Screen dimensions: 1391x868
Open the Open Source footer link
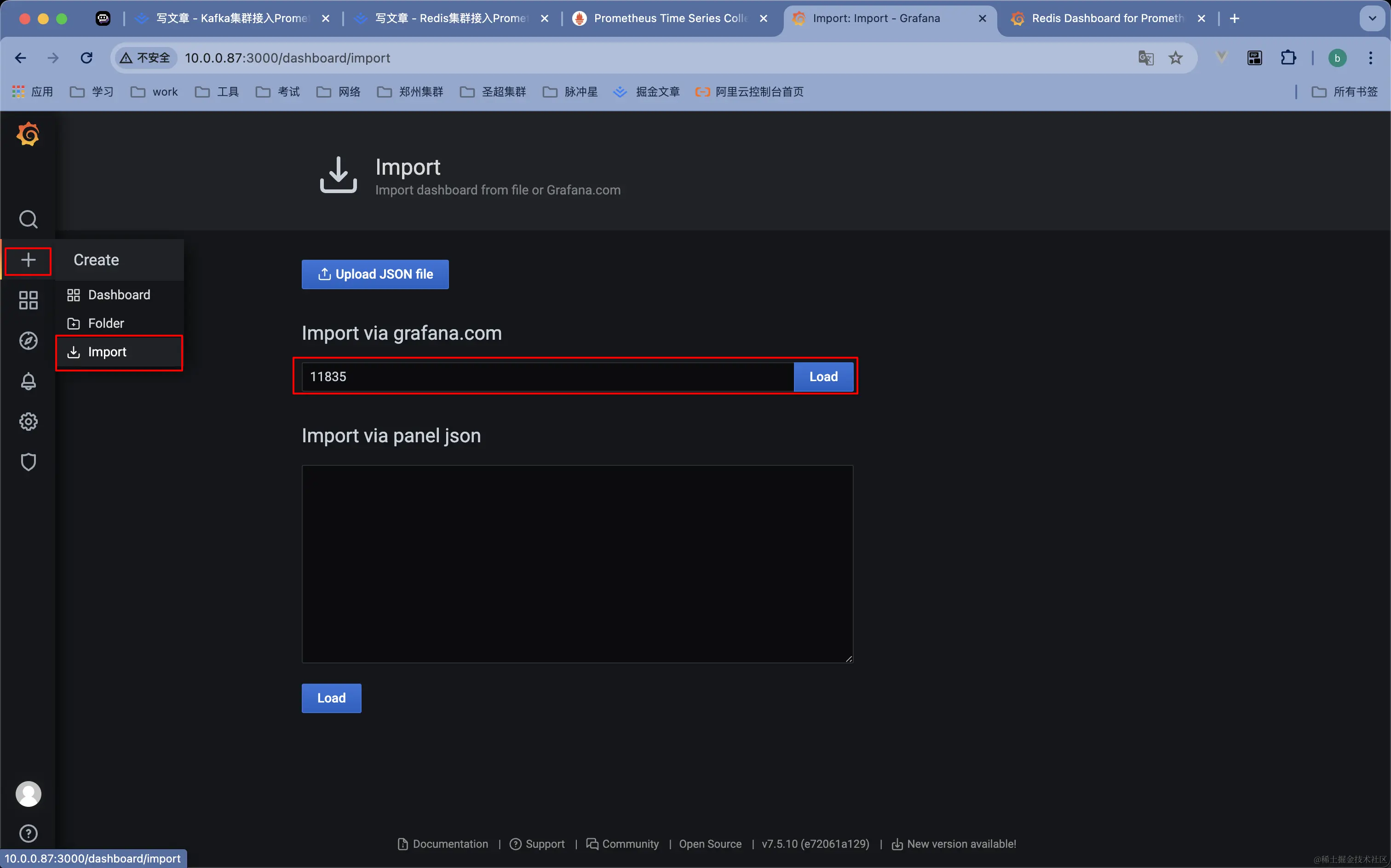(x=710, y=844)
